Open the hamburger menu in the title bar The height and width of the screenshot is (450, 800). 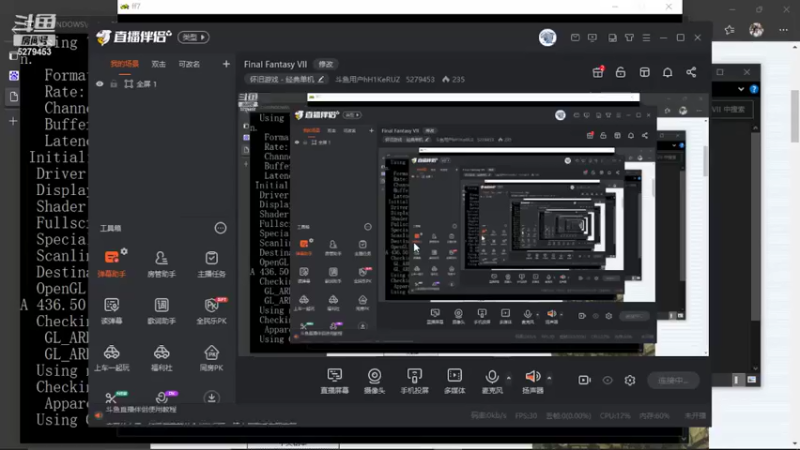(x=646, y=38)
